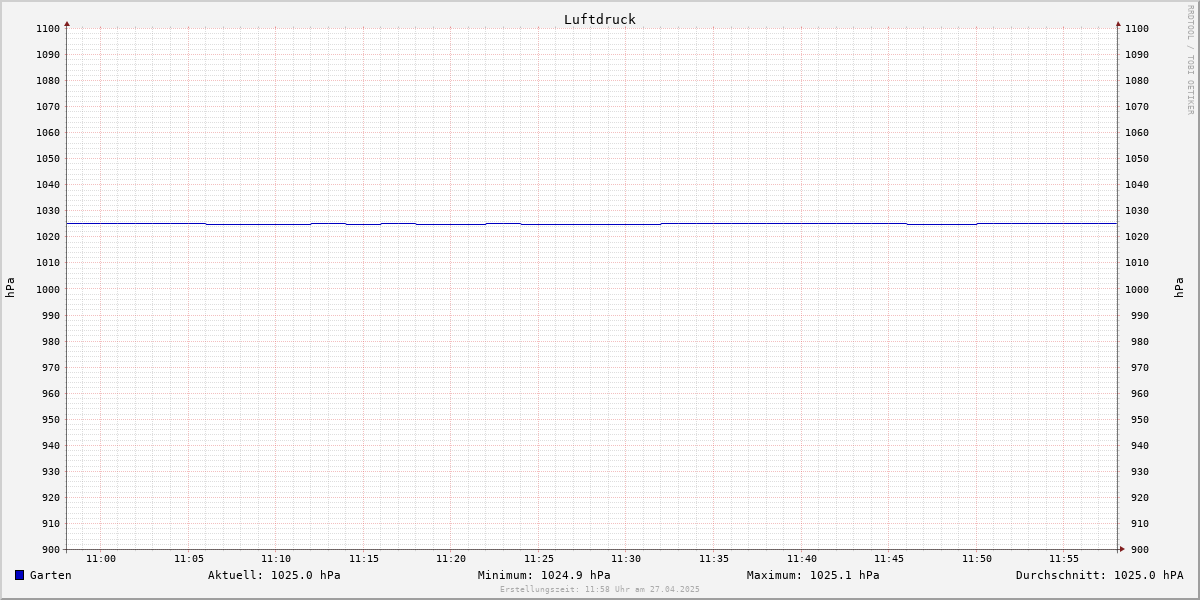The width and height of the screenshot is (1200, 600).
Task: Click the 950 label on left axis
Action: click(51, 419)
